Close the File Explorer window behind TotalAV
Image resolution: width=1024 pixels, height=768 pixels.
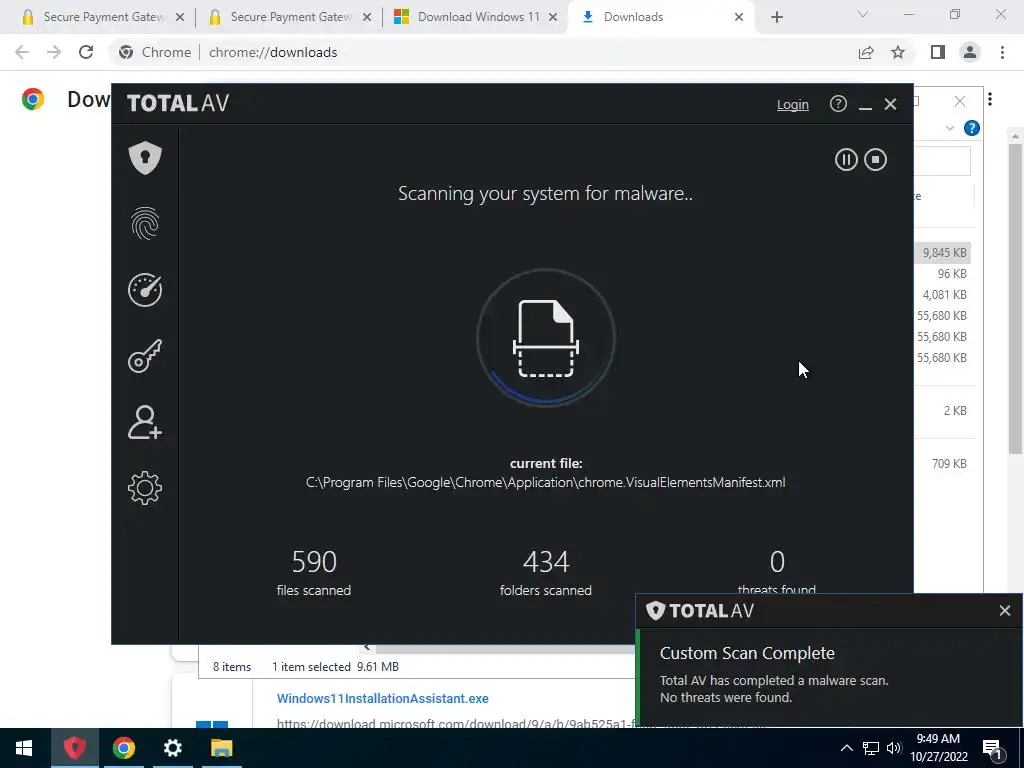959,101
